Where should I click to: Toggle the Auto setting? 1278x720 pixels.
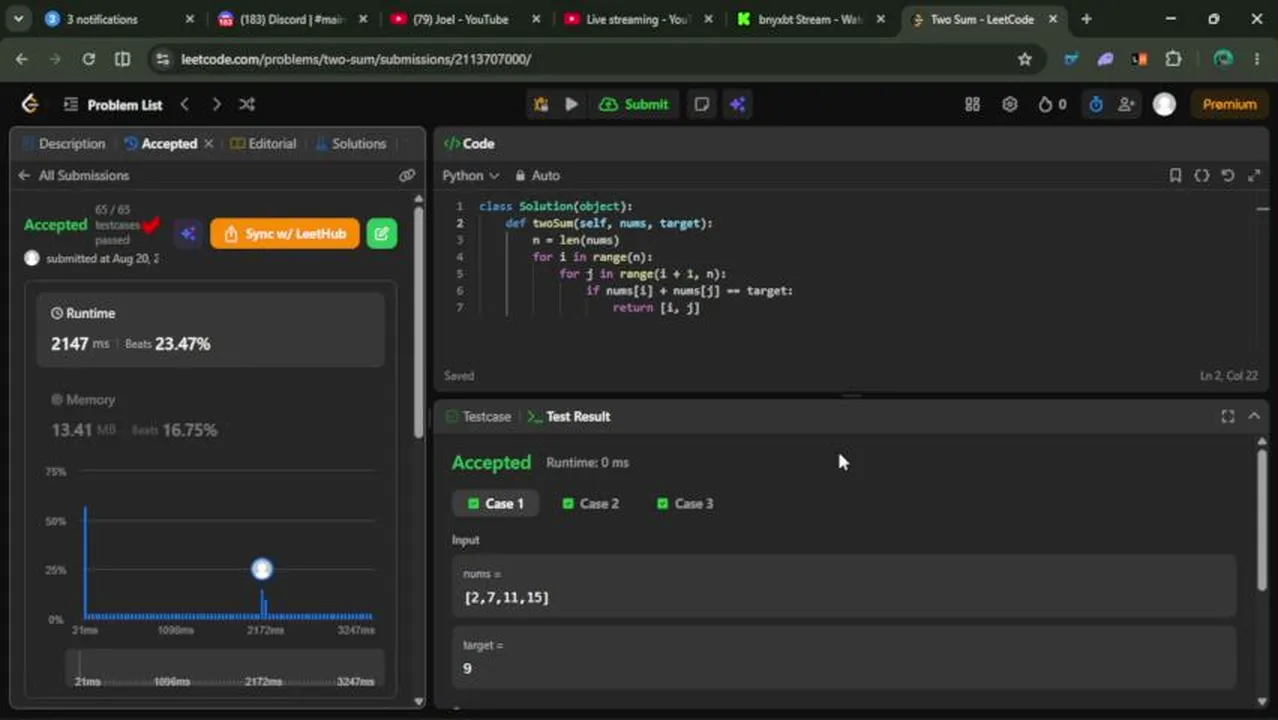coord(538,175)
